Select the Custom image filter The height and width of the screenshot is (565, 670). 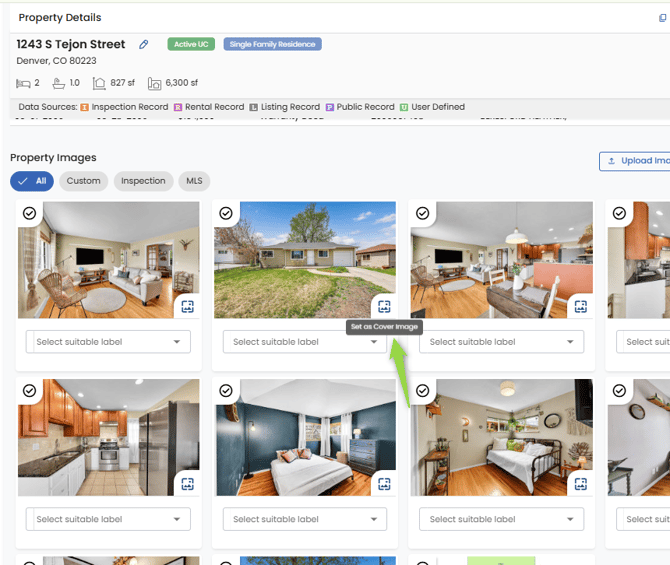(x=83, y=181)
